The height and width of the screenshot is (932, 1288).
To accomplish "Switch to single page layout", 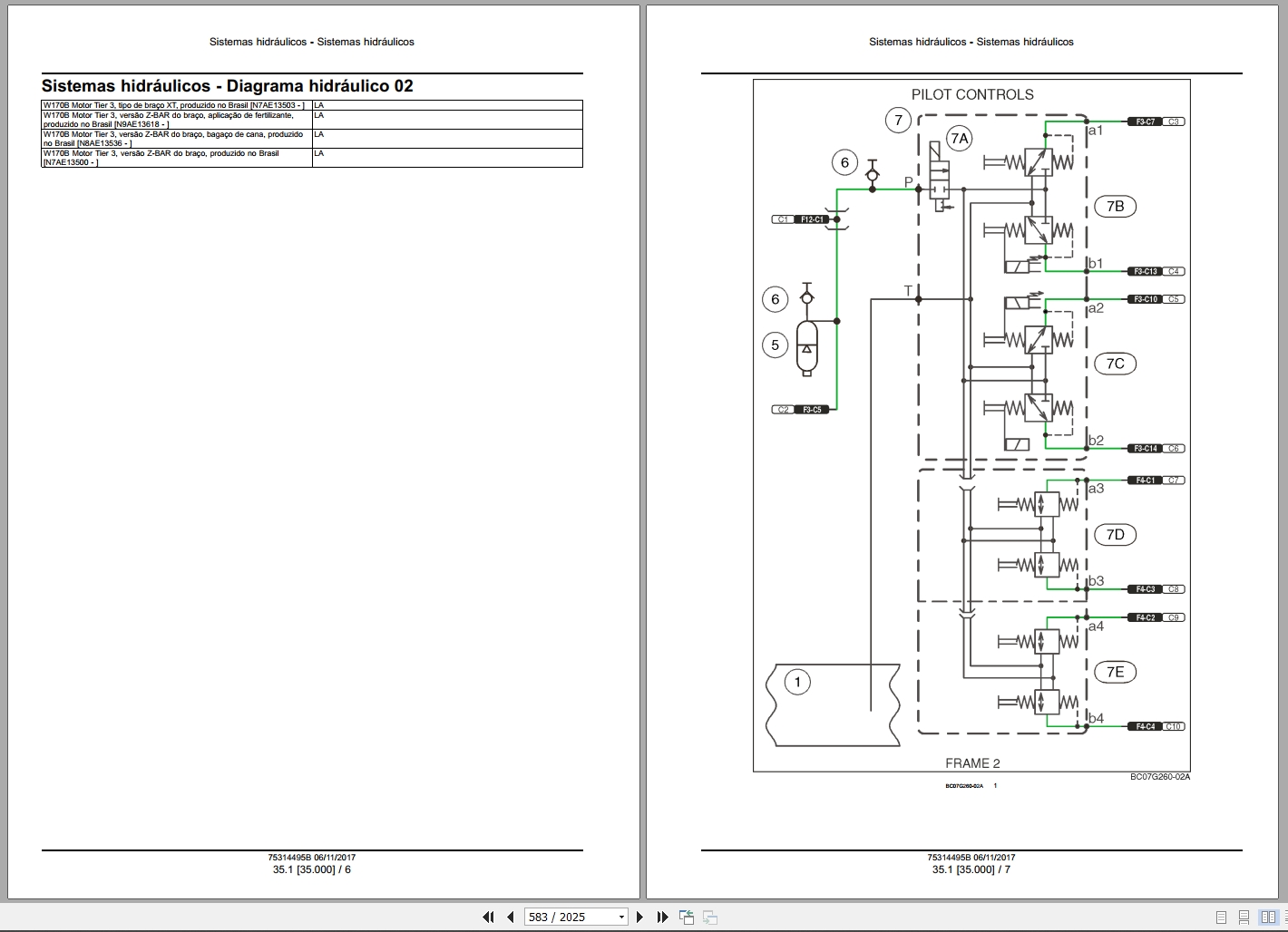I will (x=1221, y=917).
